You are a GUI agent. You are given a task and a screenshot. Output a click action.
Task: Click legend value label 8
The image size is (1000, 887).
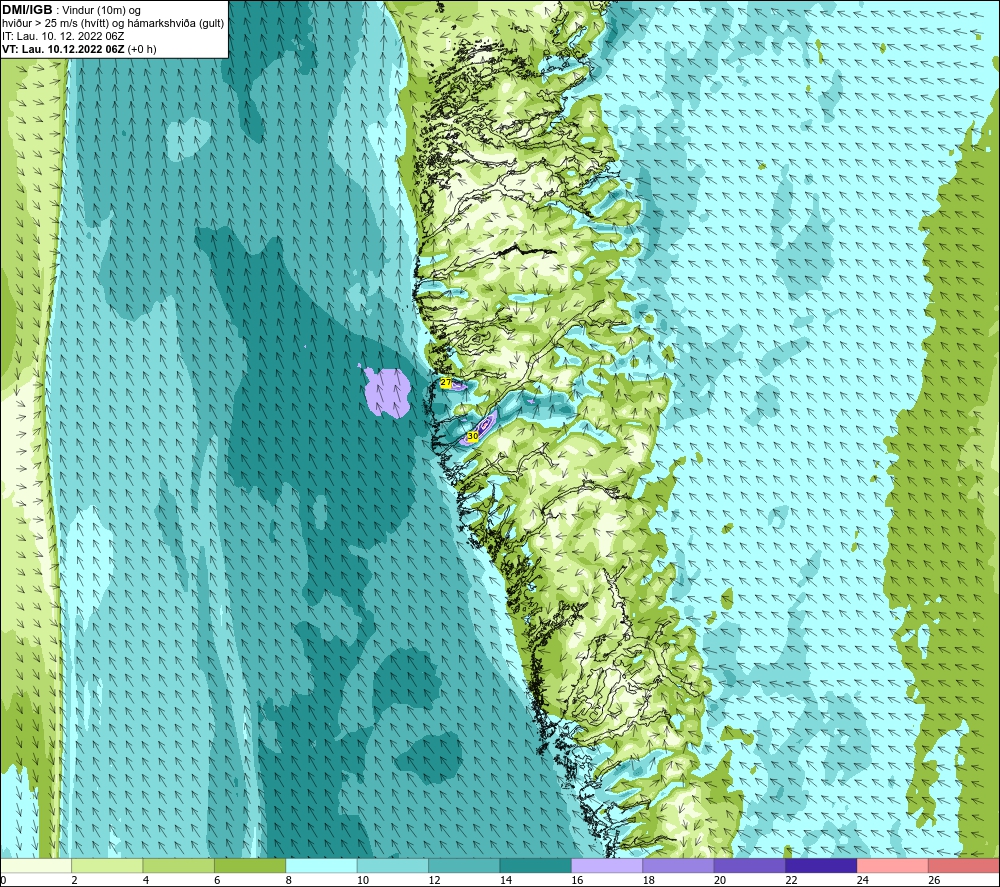pos(289,880)
